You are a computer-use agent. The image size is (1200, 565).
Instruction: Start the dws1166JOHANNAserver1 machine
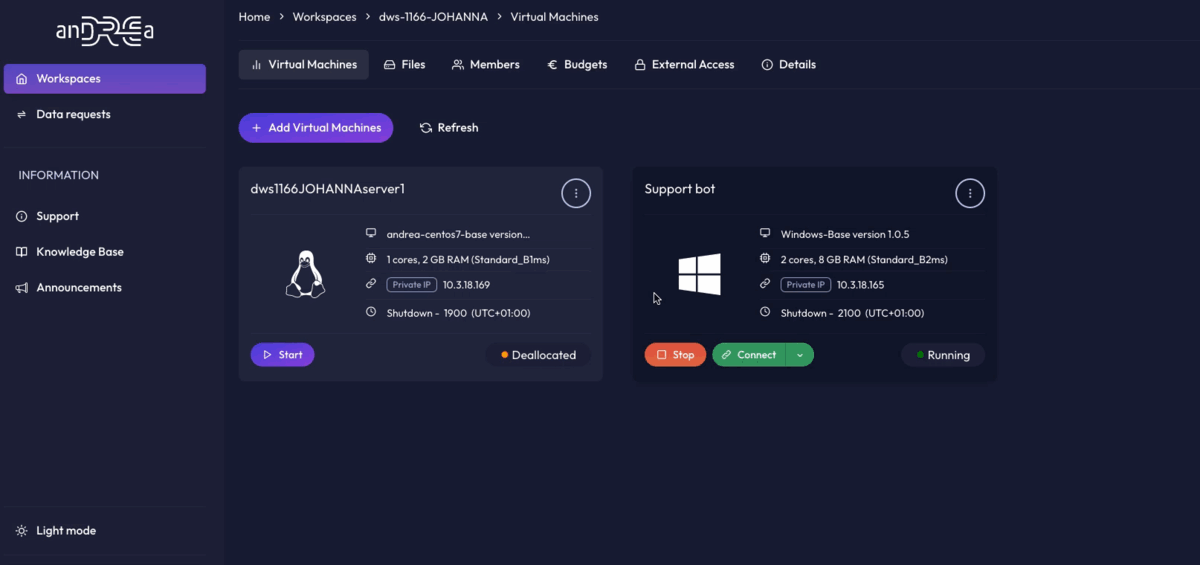(283, 355)
